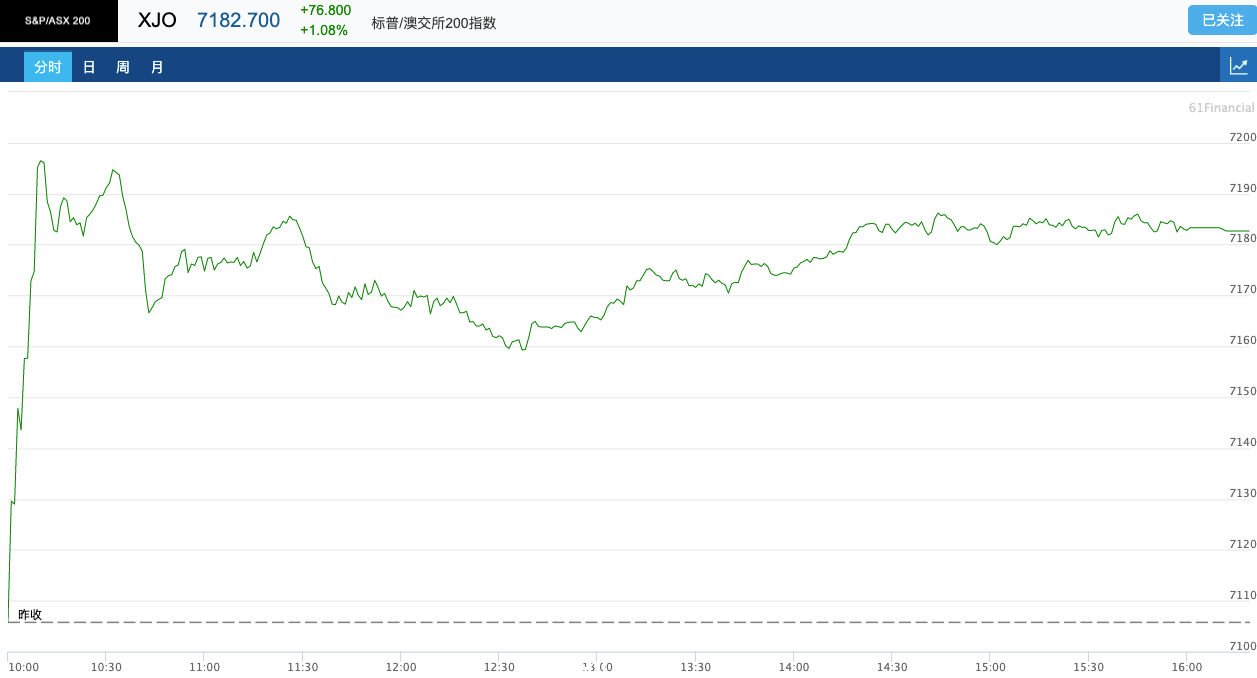Screen dimensions: 1257x678
Task: Click the 7160 price axis label
Action: coord(1241,340)
